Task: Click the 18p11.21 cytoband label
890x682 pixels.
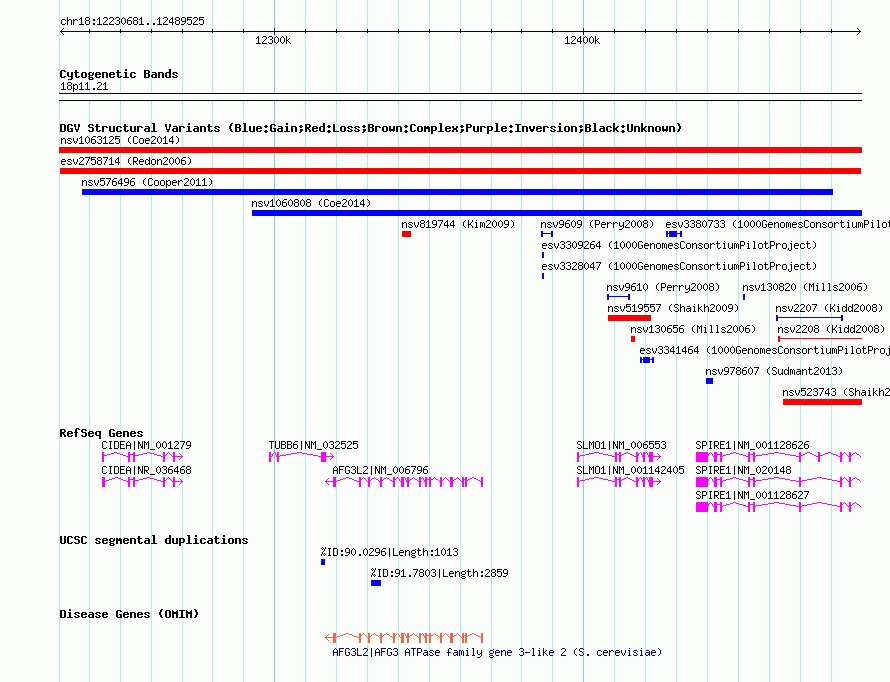Action: tap(84, 86)
